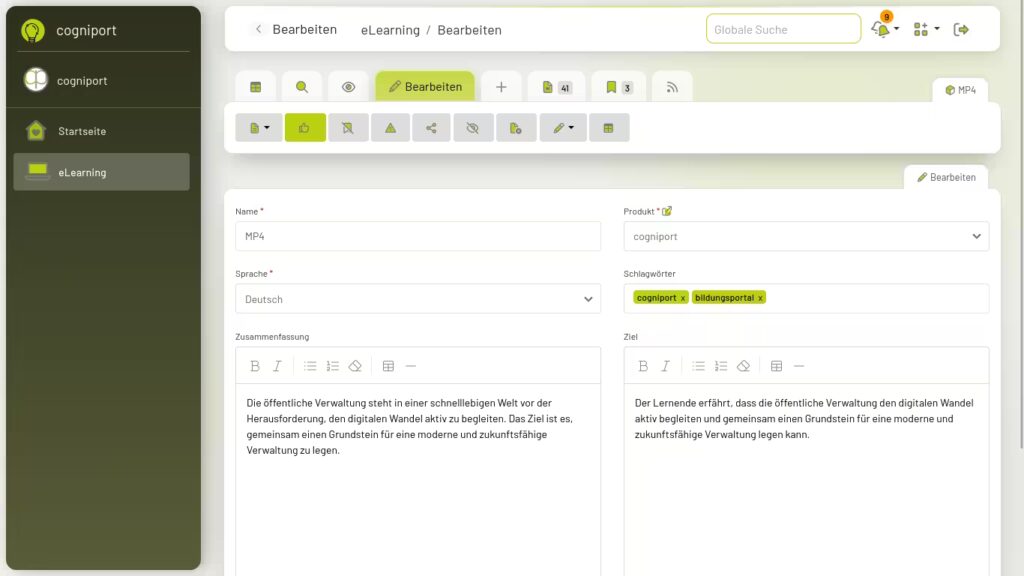Expand the Produkt dropdown
Image resolution: width=1024 pixels, height=576 pixels.
coord(806,236)
